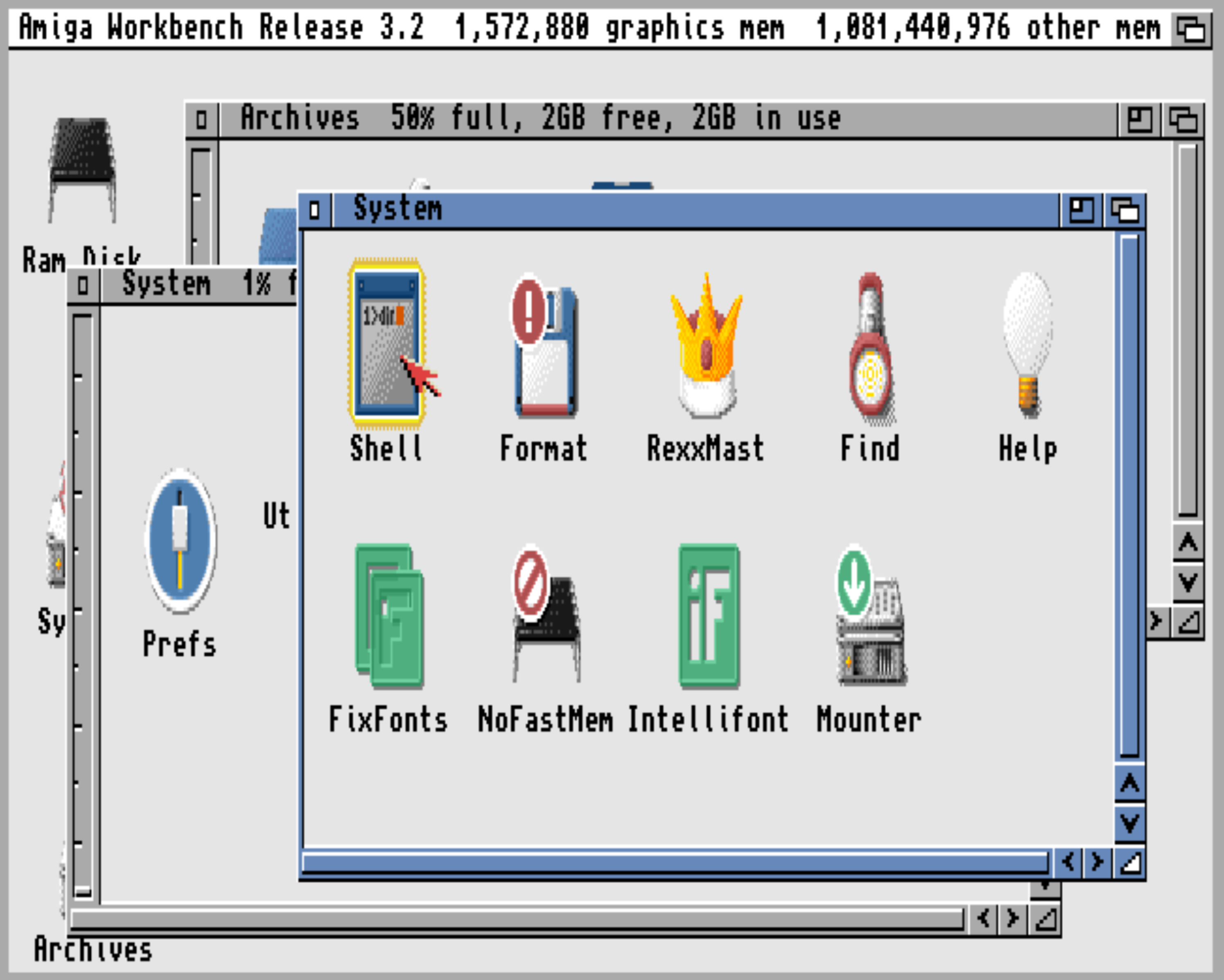Click the blue System window's down scroll arrow
1224x980 pixels.
point(1129,823)
